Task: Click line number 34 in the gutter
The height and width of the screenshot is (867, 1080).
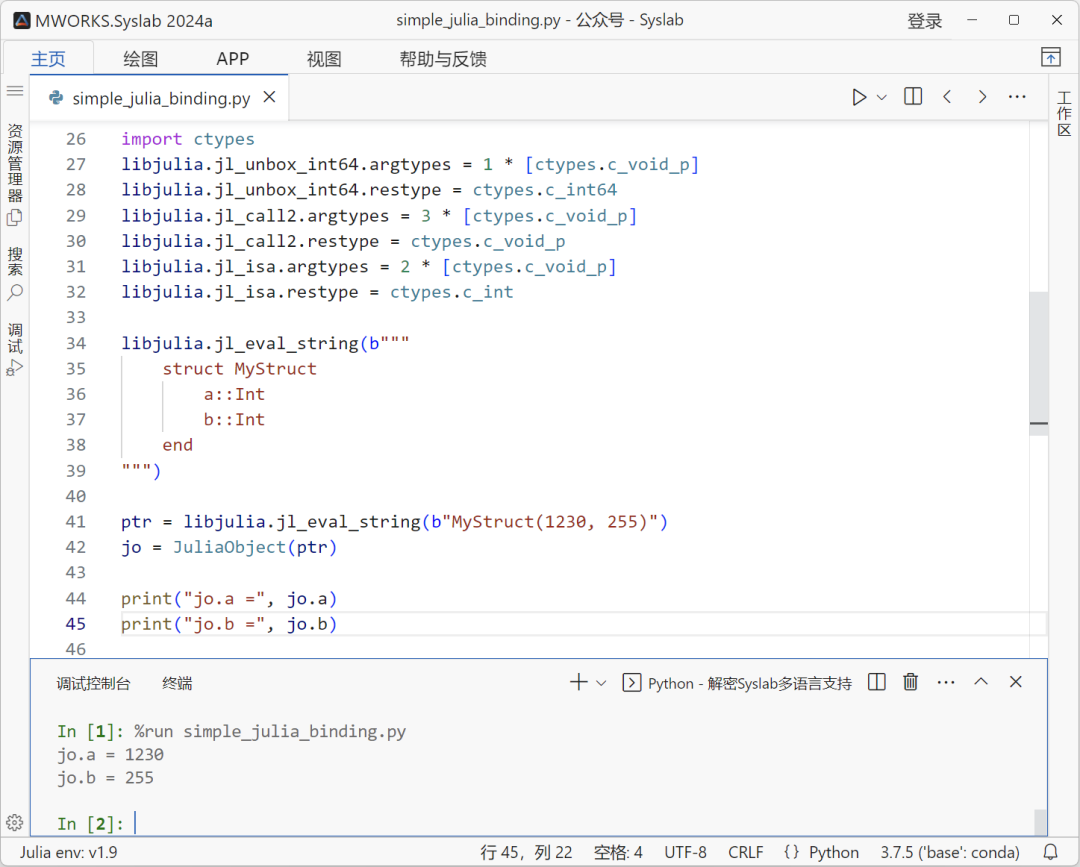Action: [x=76, y=343]
